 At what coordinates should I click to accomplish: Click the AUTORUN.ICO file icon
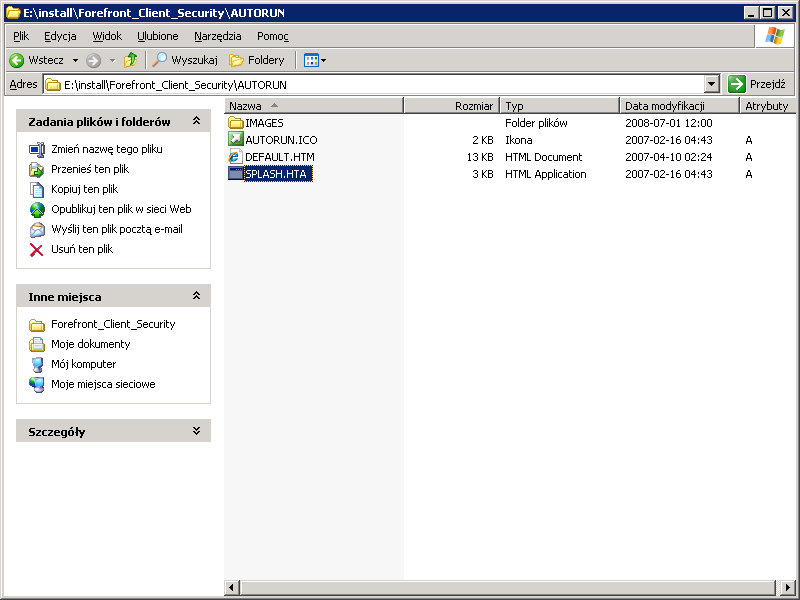point(236,139)
